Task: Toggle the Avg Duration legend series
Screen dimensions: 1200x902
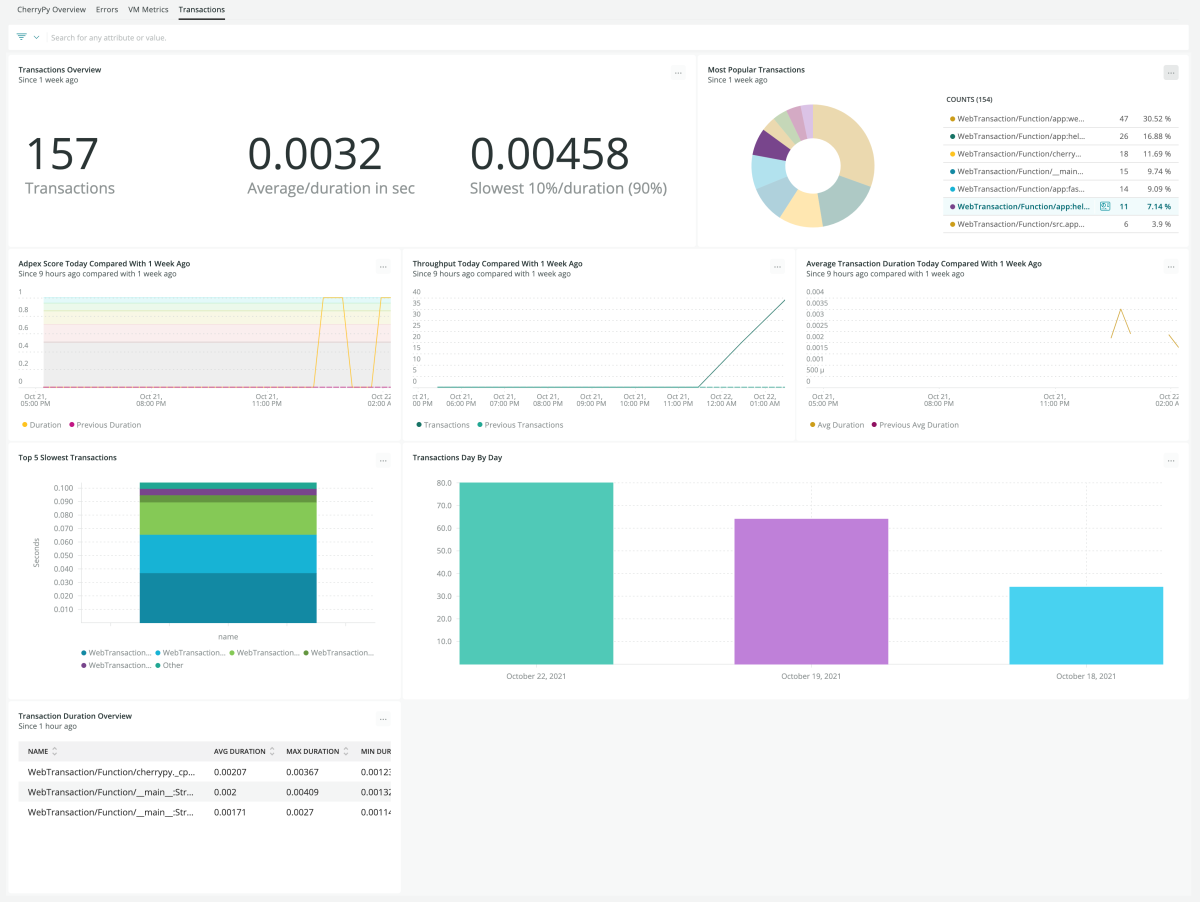Action: (x=840, y=425)
